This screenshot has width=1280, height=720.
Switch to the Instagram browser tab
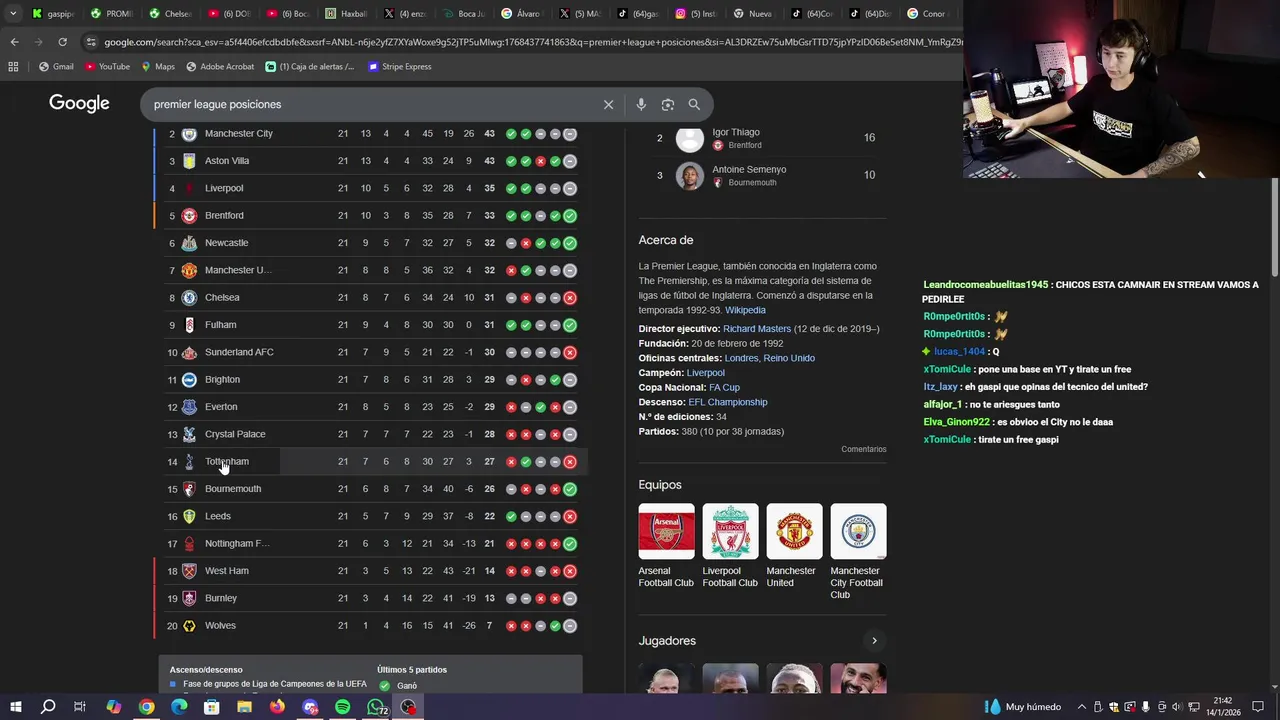click(697, 14)
